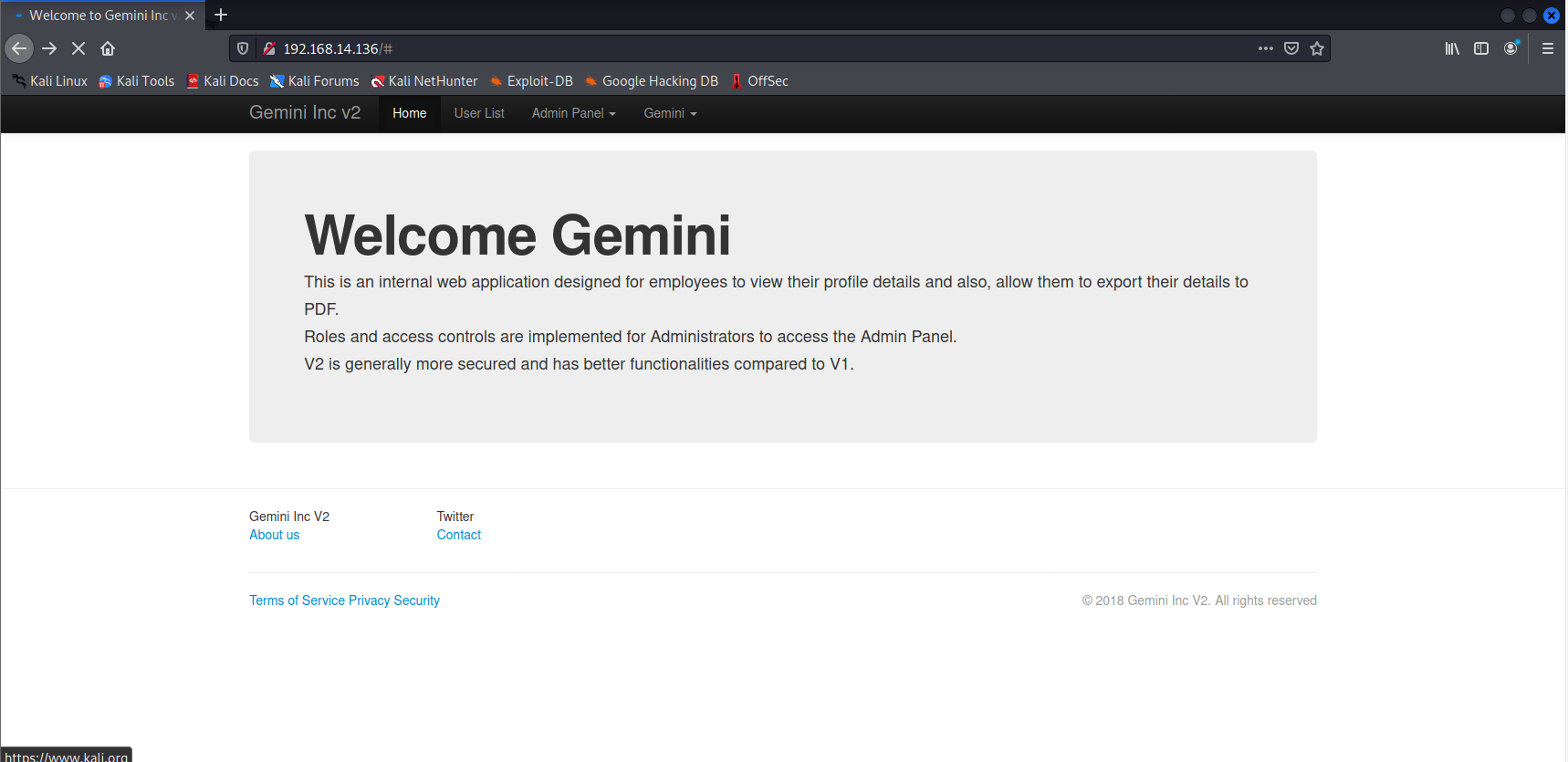Click the browser back arrow button
The width and height of the screenshot is (1568, 762).
point(19,48)
